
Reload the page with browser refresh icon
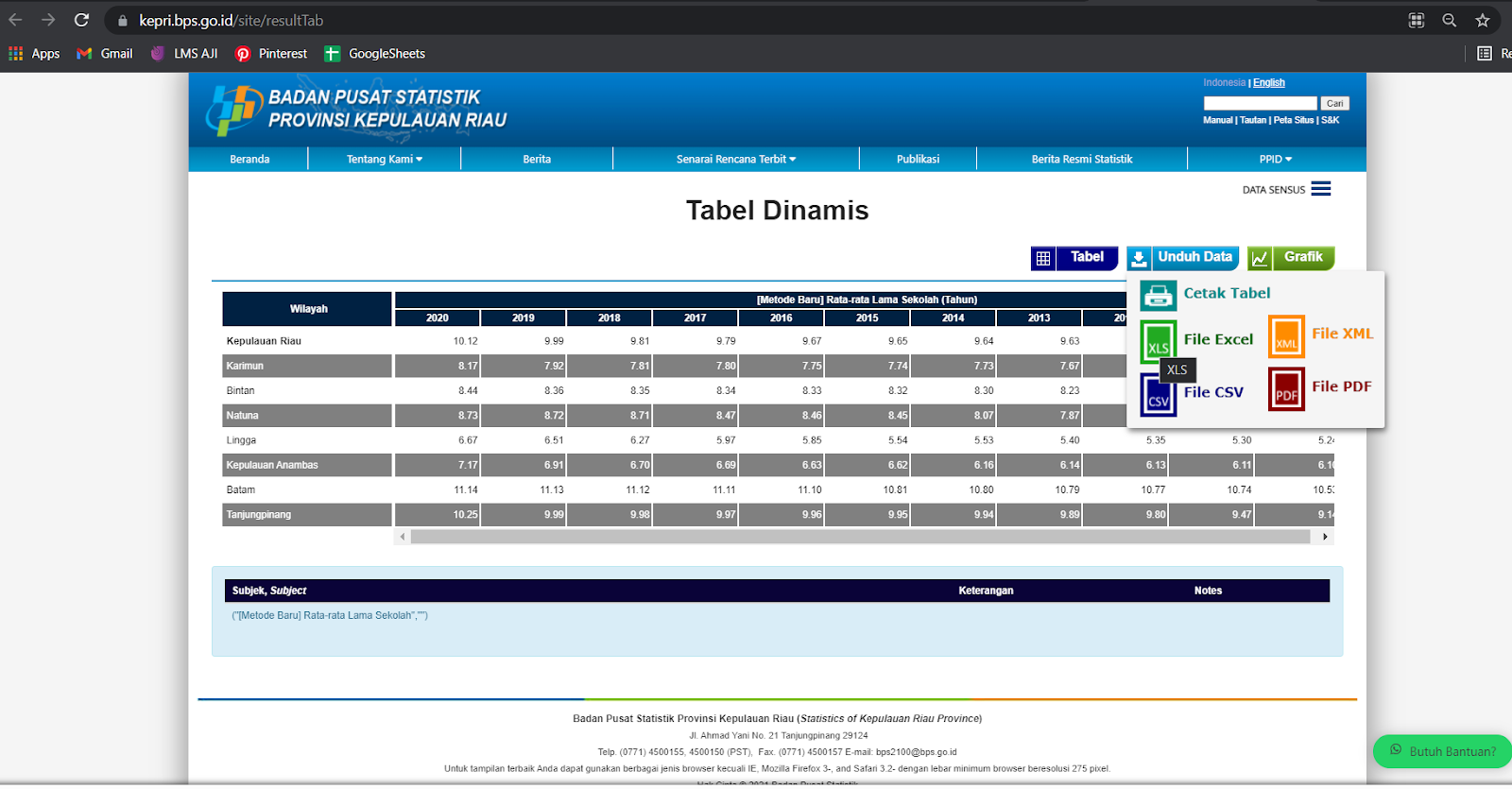coord(82,20)
